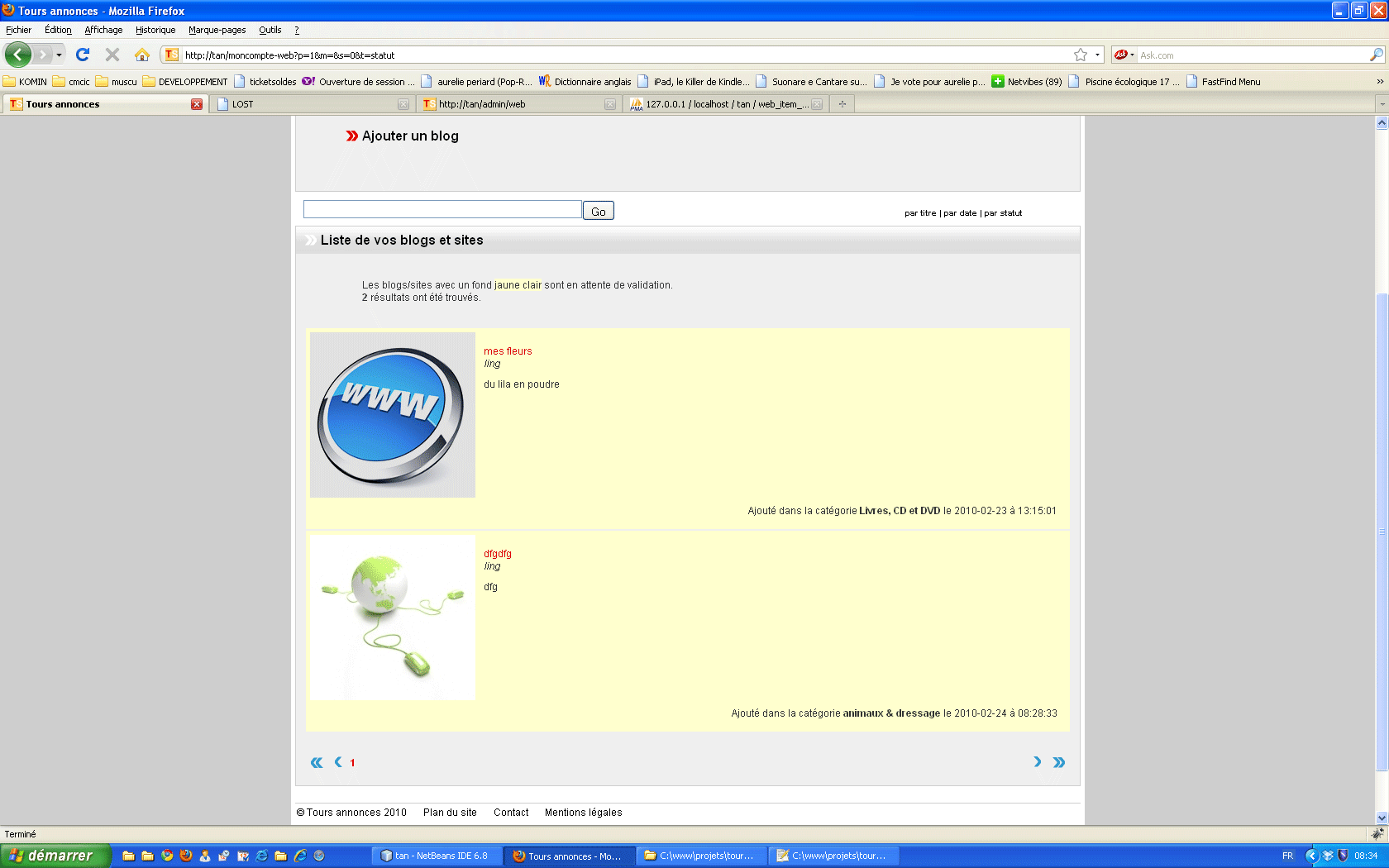This screenshot has height=868, width=1389.
Task: Sort the list par date
Action: click(960, 213)
